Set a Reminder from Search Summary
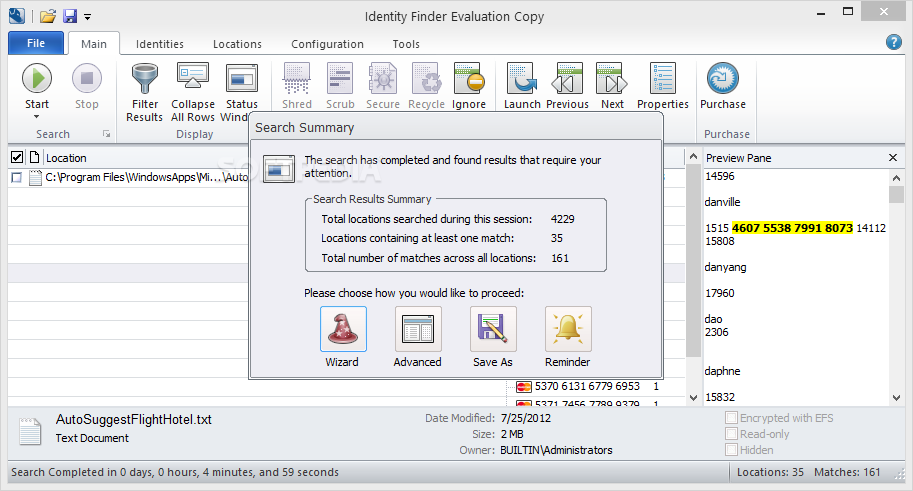913x491 pixels. [x=568, y=329]
